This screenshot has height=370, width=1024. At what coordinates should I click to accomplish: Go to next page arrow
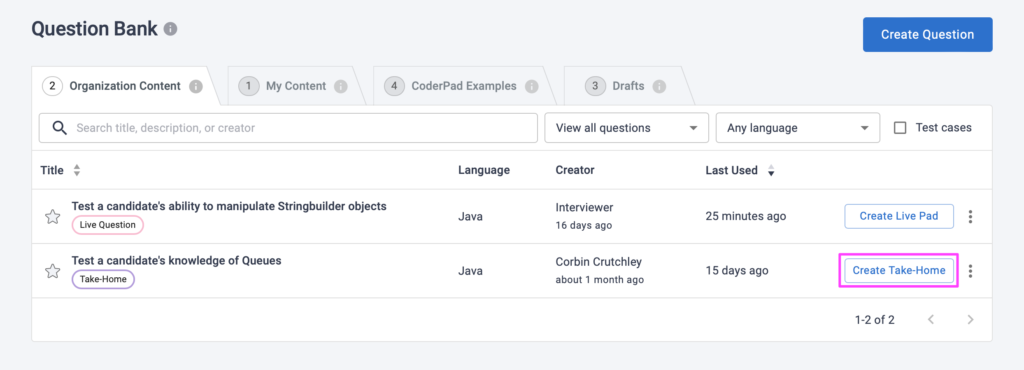click(x=970, y=320)
